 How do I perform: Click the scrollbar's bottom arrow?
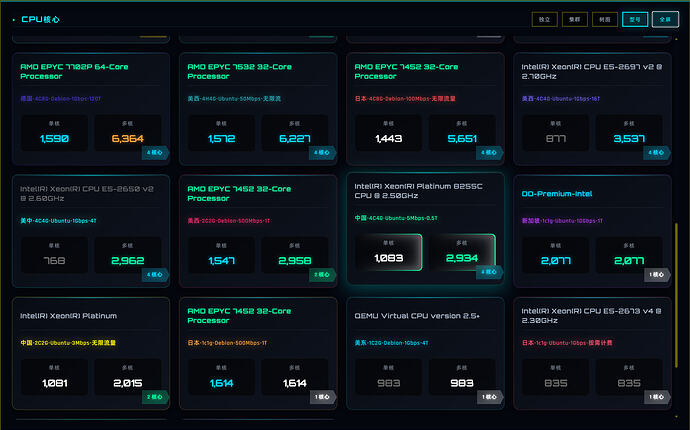(x=676, y=416)
